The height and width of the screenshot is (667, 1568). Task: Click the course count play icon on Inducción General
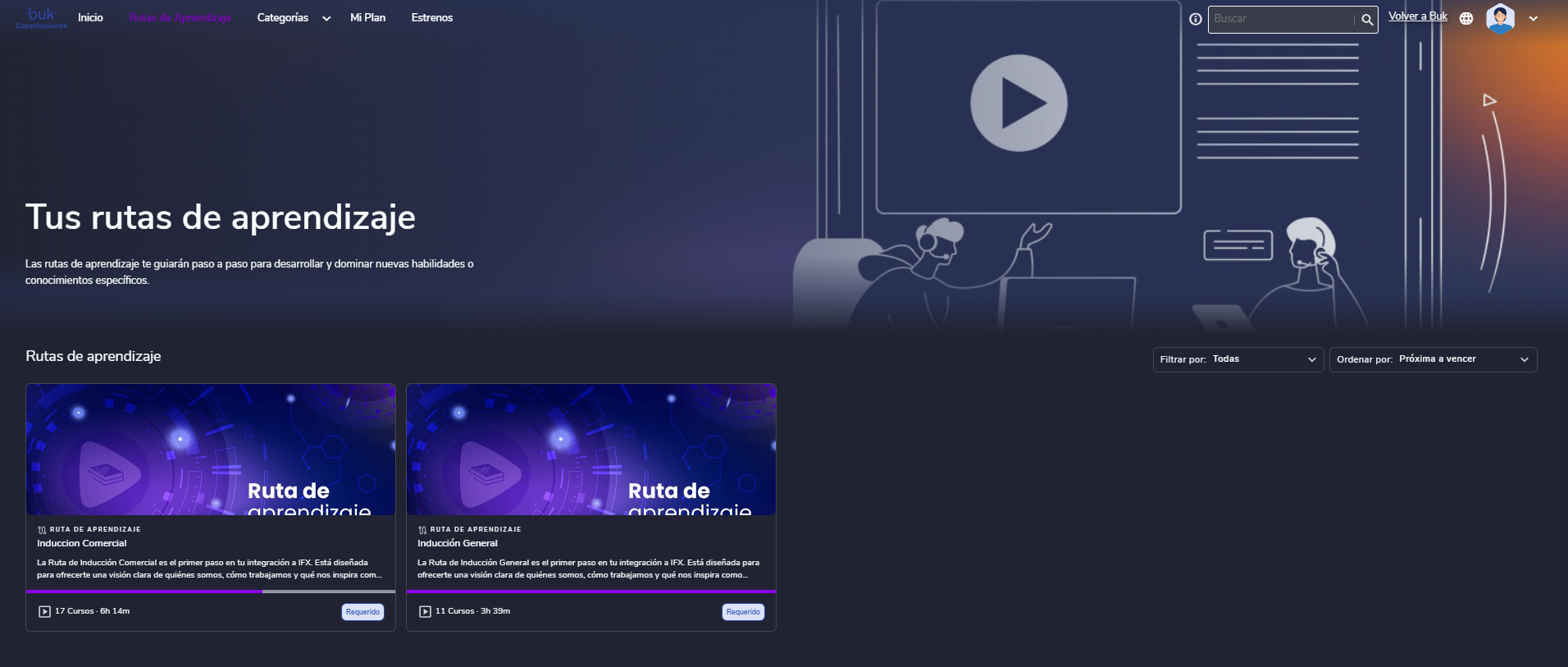pyautogui.click(x=425, y=611)
